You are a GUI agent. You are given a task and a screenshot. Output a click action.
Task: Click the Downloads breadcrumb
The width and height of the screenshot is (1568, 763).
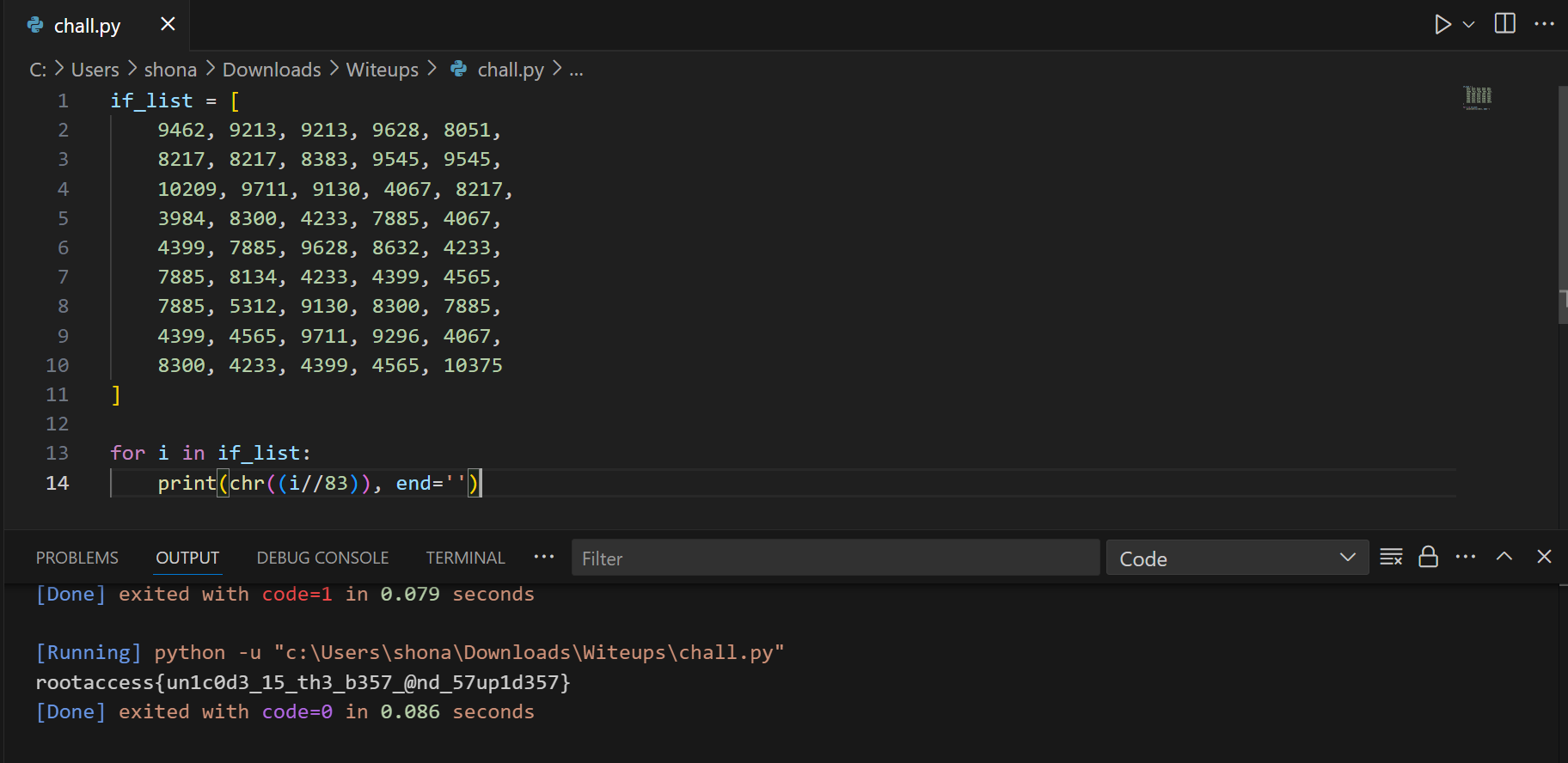tap(272, 70)
